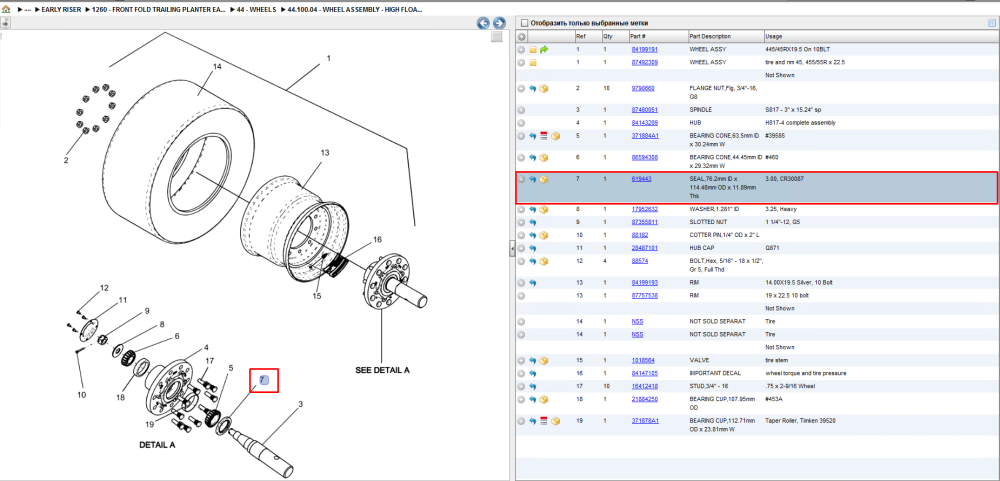The width and height of the screenshot is (1000, 481).
Task: Click 'SEE DETAIL A' text in diagram
Action: point(382,370)
